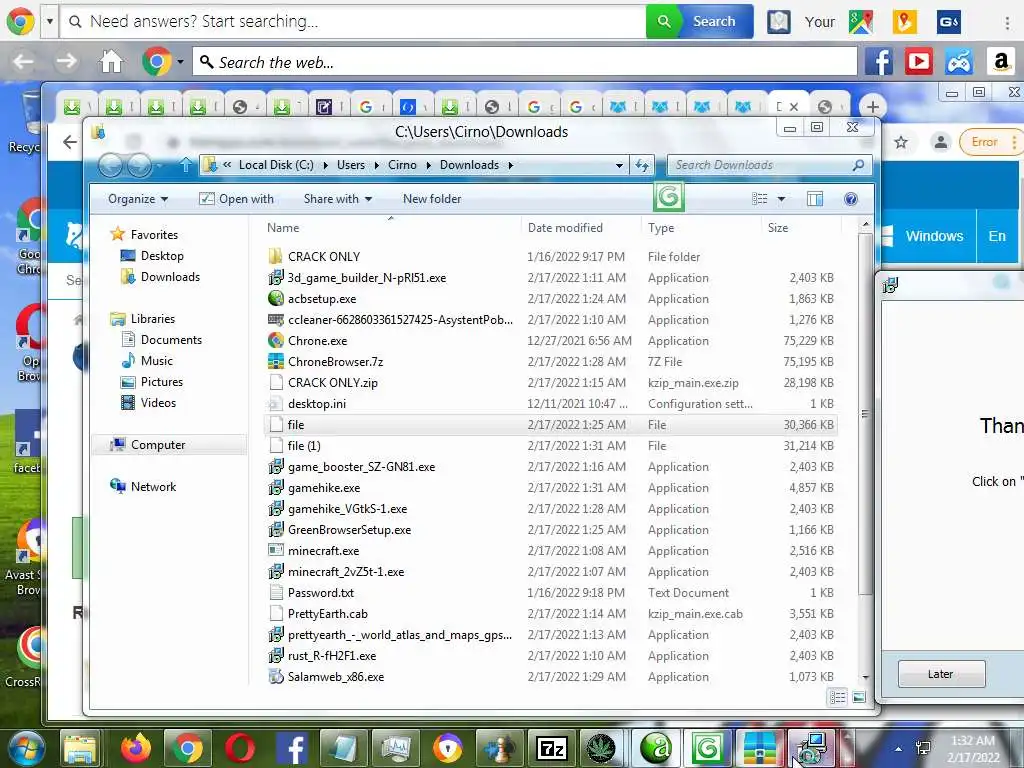
Task: Select Libraries in navigation pane
Action: click(152, 319)
